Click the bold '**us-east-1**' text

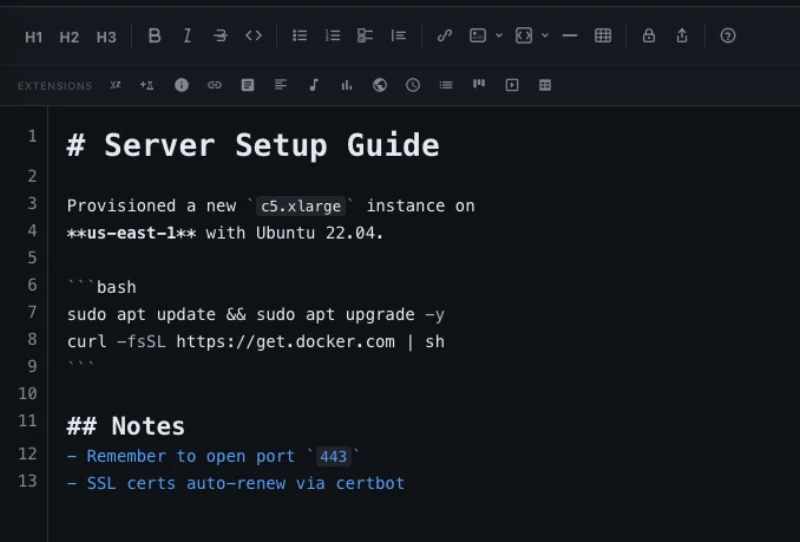click(131, 233)
